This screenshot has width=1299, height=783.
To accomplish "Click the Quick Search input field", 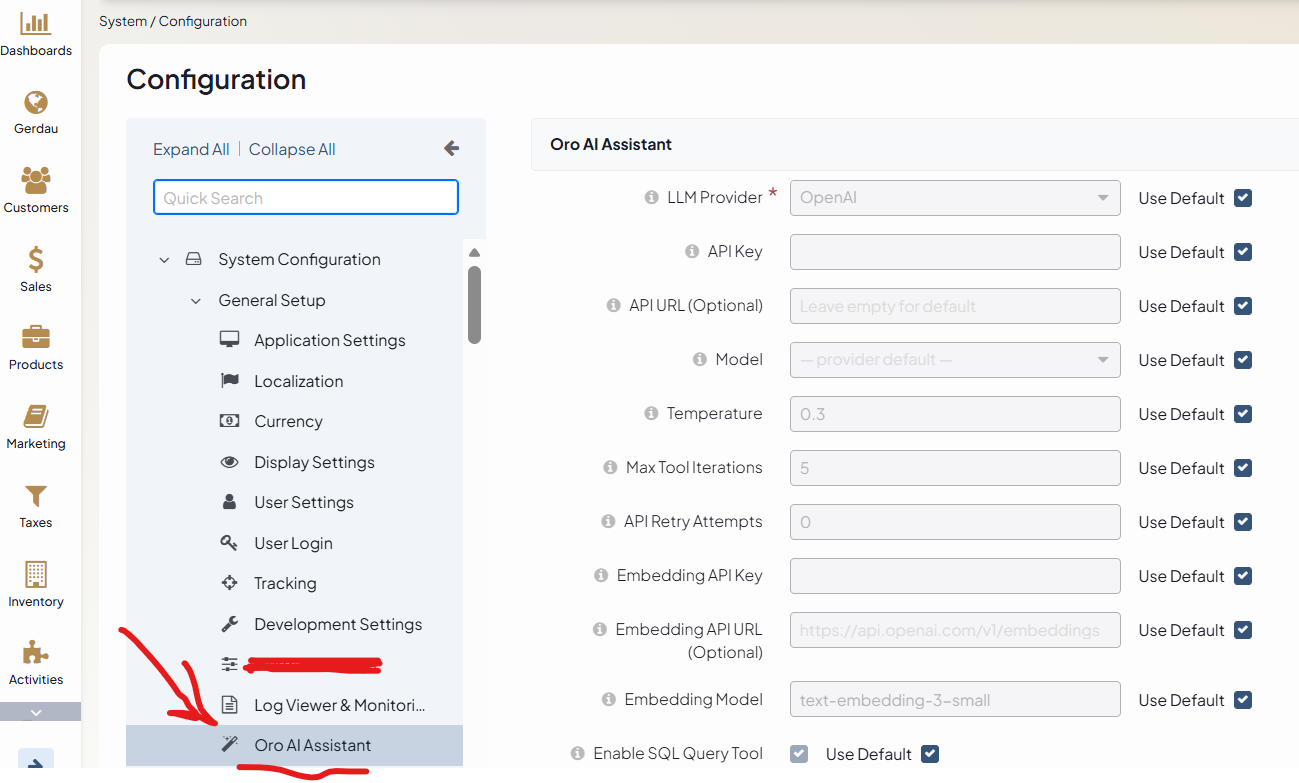I will pos(306,197).
